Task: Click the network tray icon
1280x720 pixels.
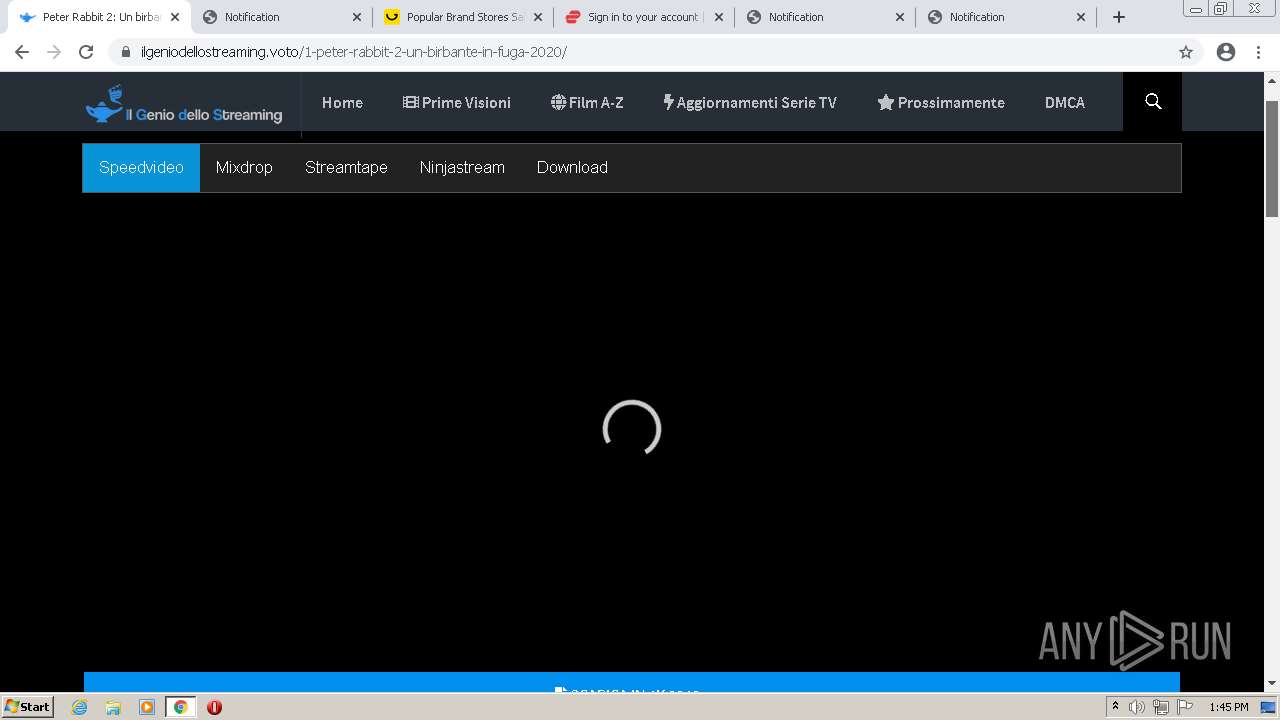Action: point(1161,707)
